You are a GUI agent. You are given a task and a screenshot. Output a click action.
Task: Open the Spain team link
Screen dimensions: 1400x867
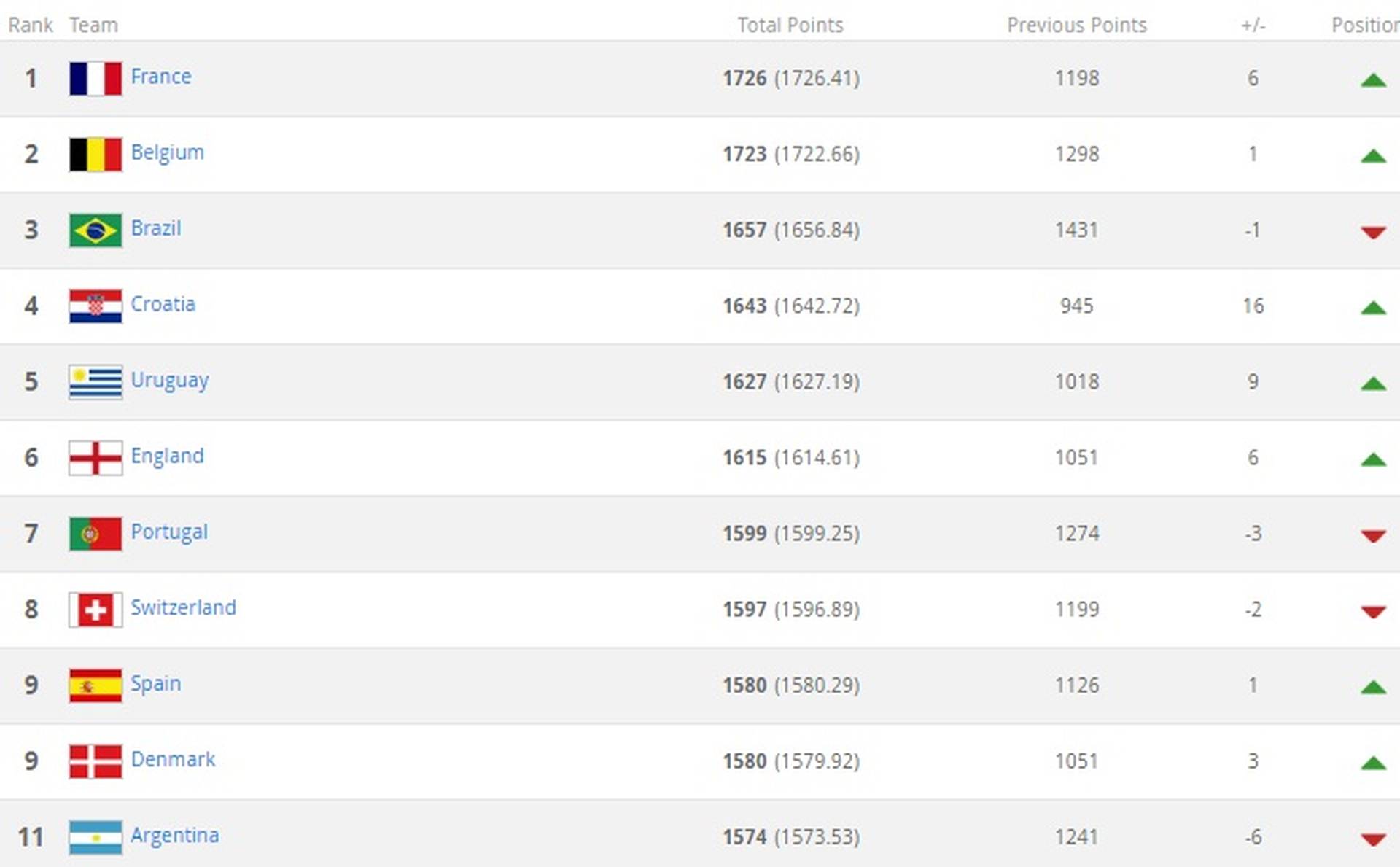[156, 684]
